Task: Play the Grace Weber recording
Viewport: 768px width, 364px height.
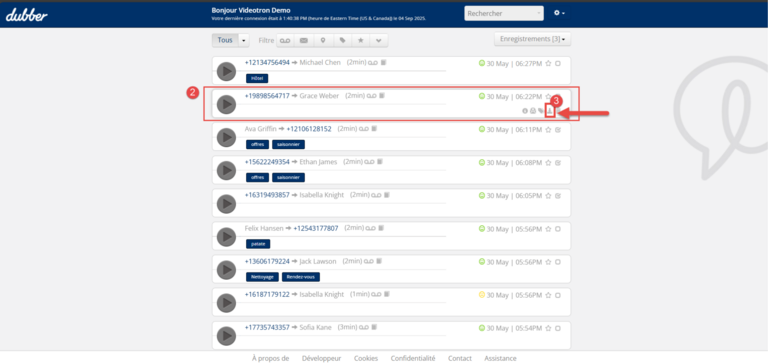Action: click(226, 104)
